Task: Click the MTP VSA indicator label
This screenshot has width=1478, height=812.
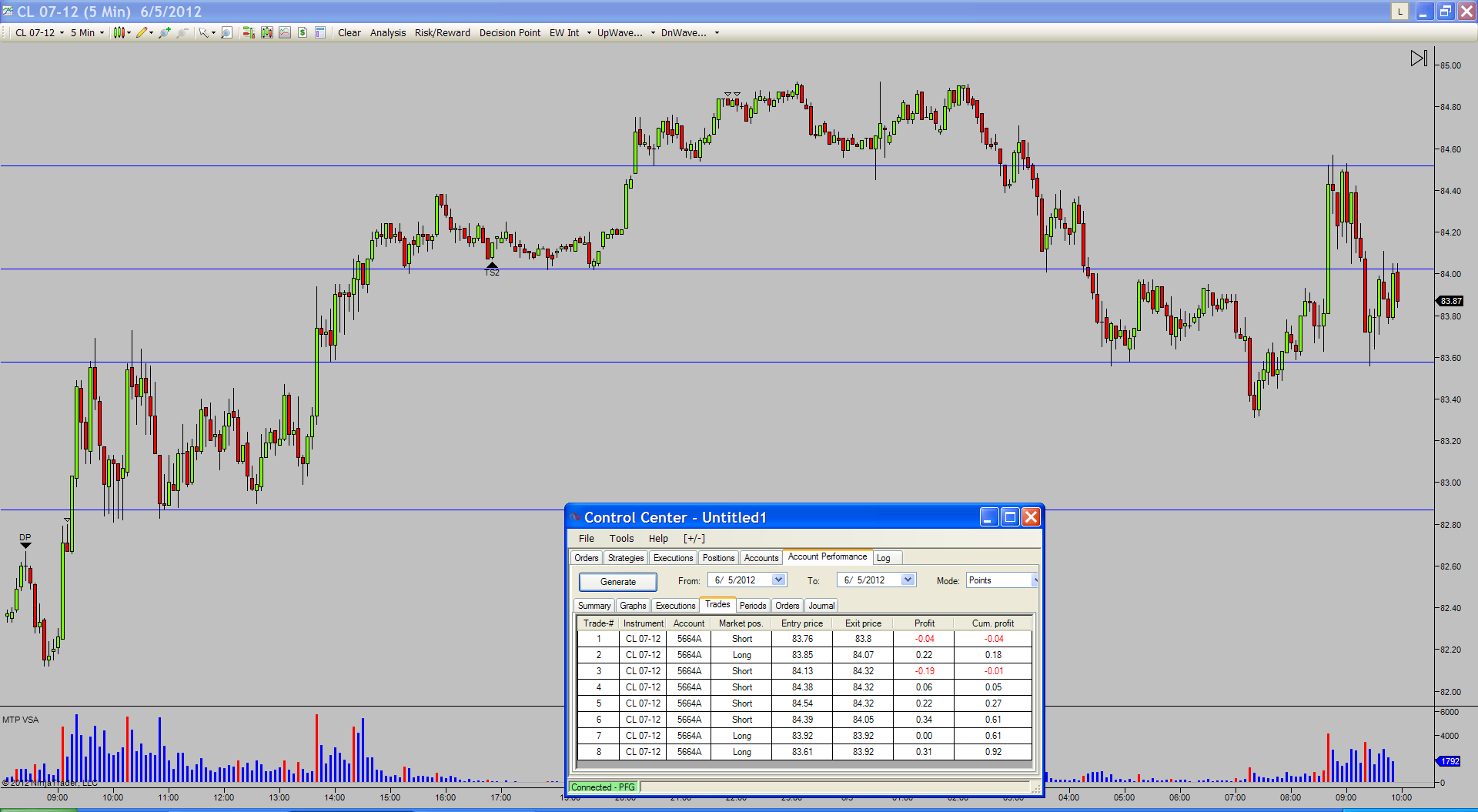Action: (x=21, y=720)
